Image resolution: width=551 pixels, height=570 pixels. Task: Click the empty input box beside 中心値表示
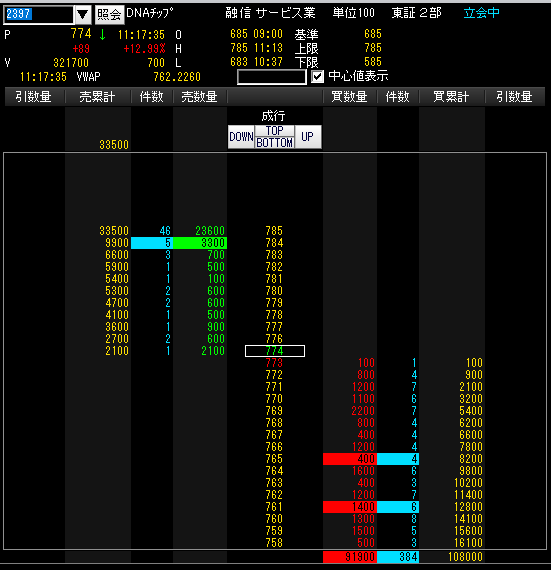[x=272, y=77]
